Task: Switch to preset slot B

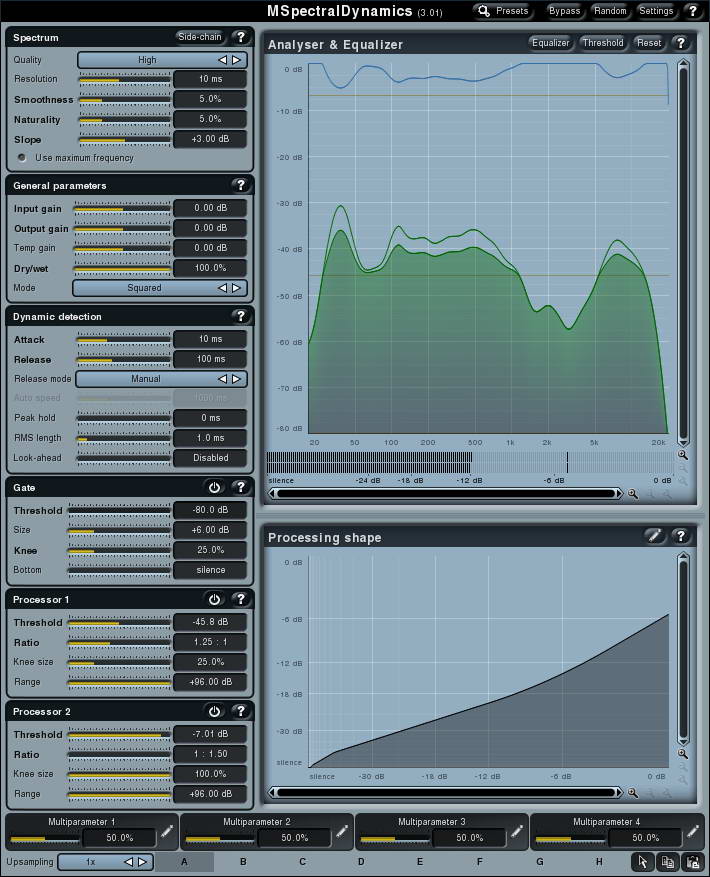Action: (x=243, y=862)
